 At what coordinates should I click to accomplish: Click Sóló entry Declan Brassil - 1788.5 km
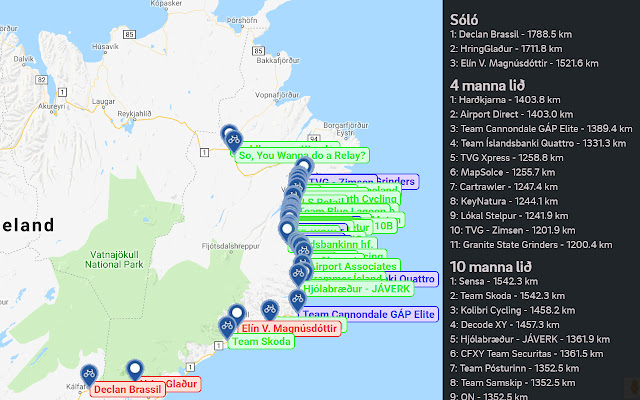tap(511, 34)
